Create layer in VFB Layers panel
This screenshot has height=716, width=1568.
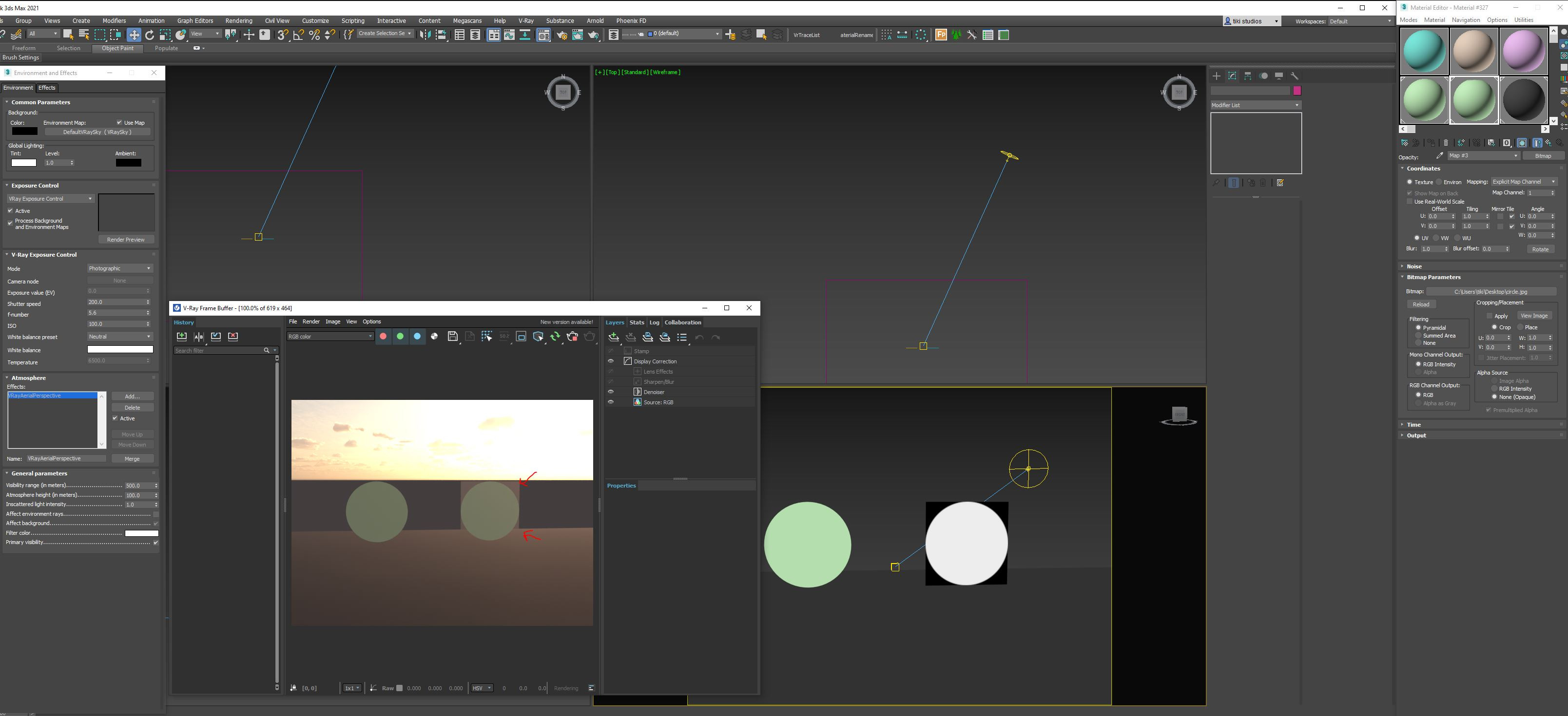coord(614,337)
